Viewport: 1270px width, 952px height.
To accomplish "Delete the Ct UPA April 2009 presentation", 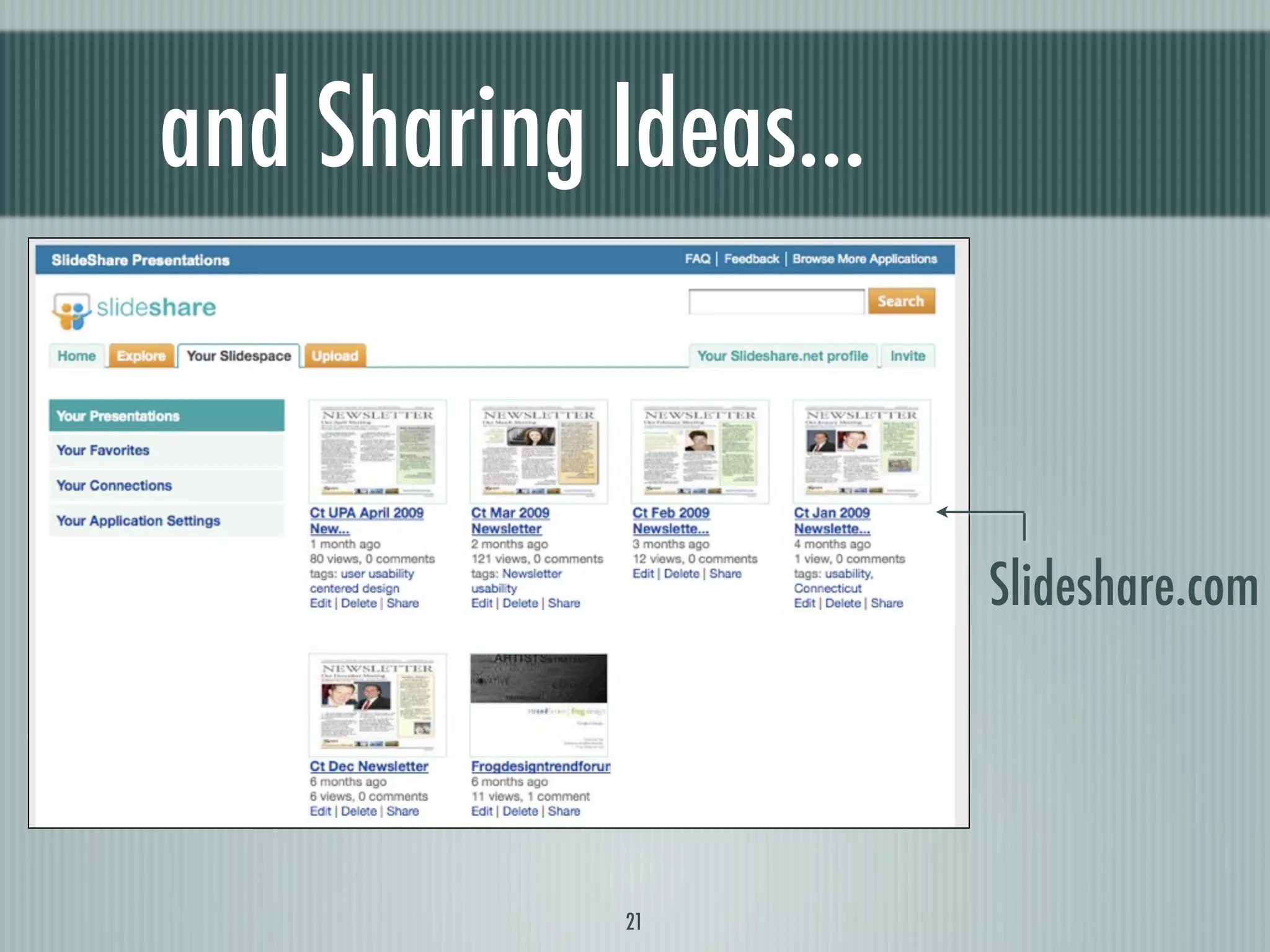I will tap(359, 603).
